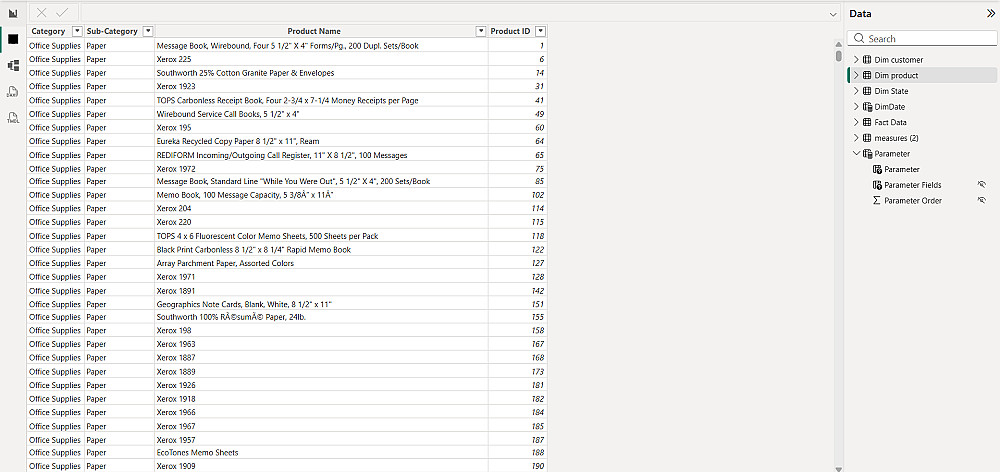
Task: Toggle visibility of Parameter Fields
Action: coord(982,184)
